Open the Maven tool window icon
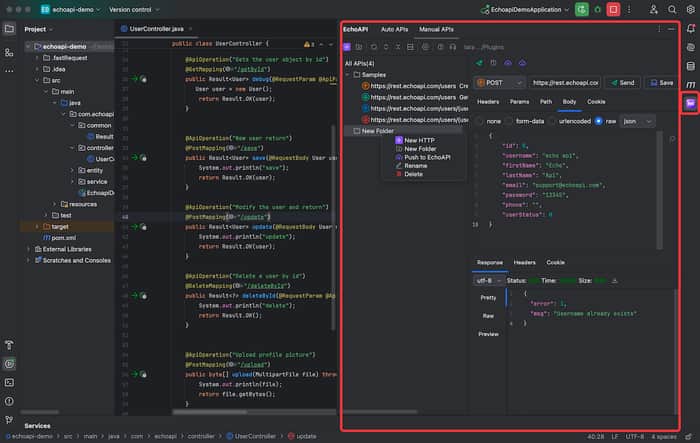 (691, 84)
